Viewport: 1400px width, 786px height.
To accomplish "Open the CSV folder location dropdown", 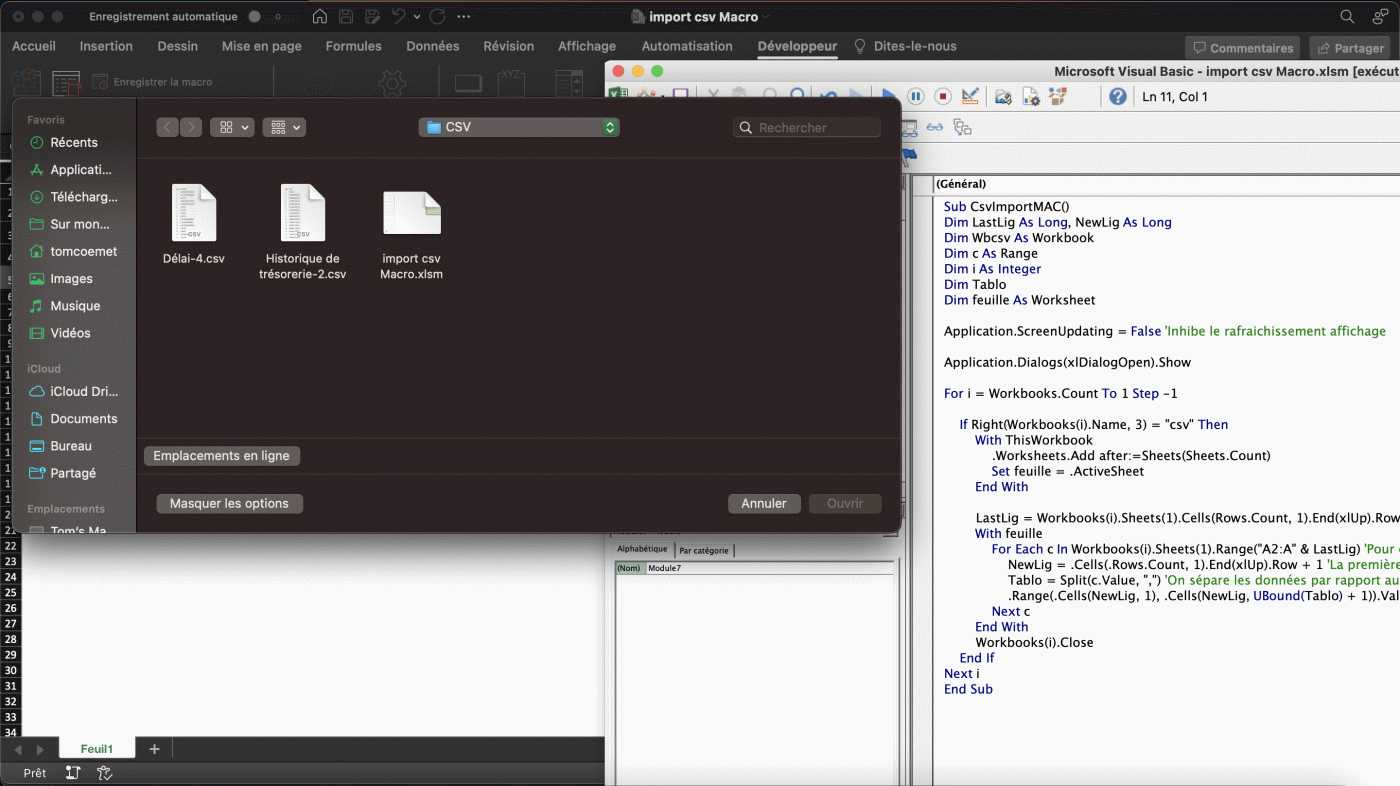I will [x=519, y=127].
